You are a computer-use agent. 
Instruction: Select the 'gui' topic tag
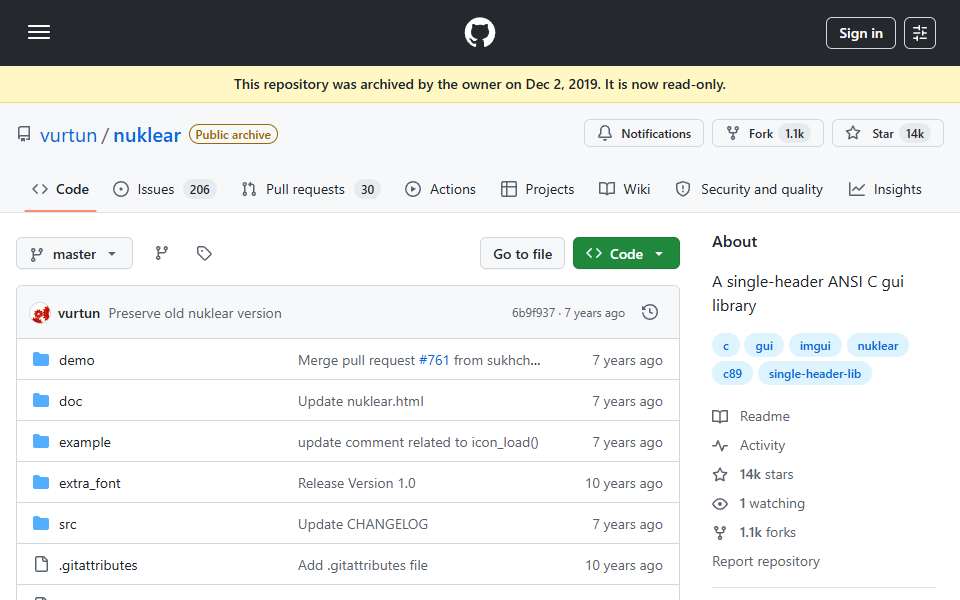pos(764,346)
